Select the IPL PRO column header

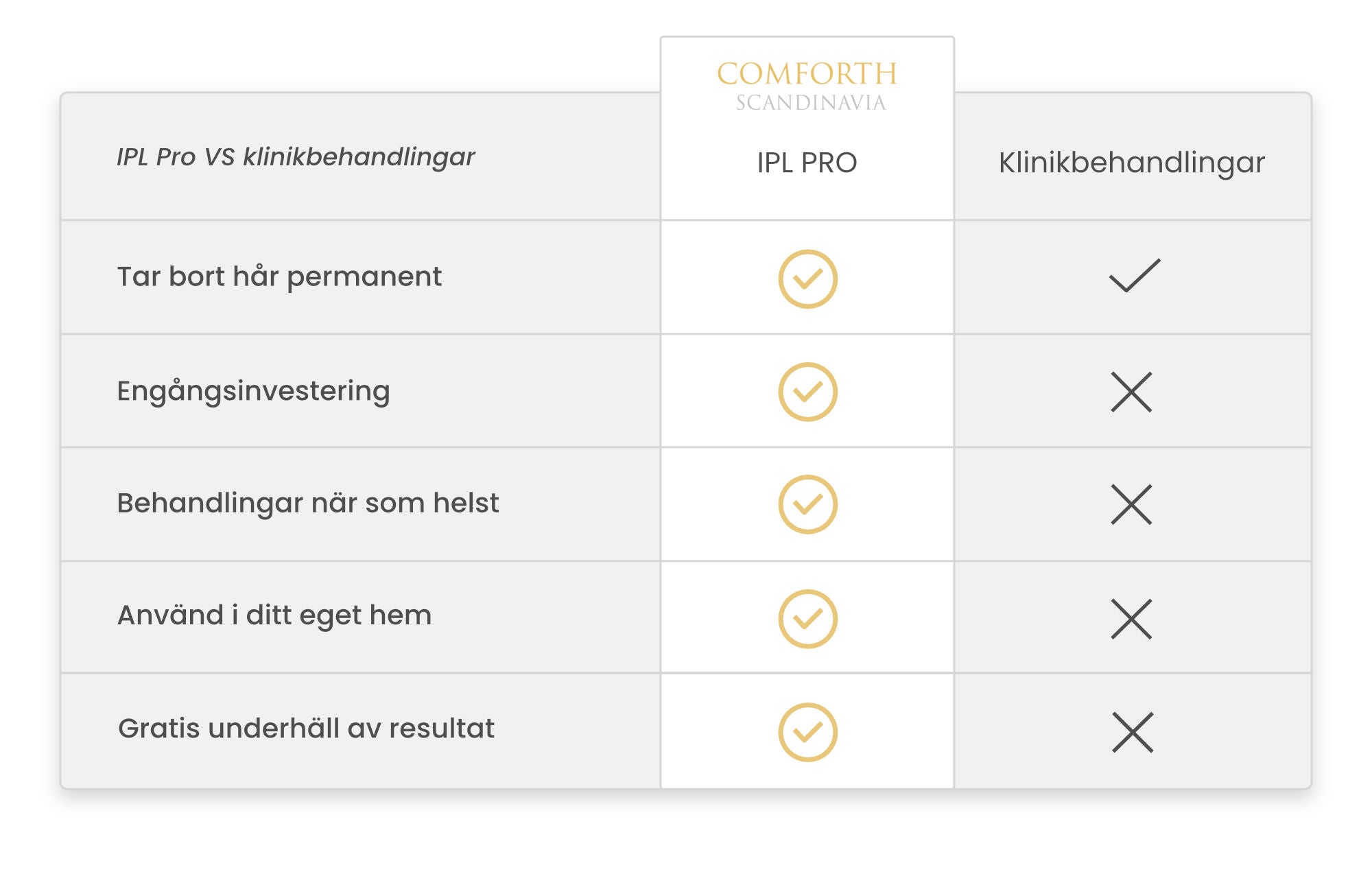[x=807, y=163]
